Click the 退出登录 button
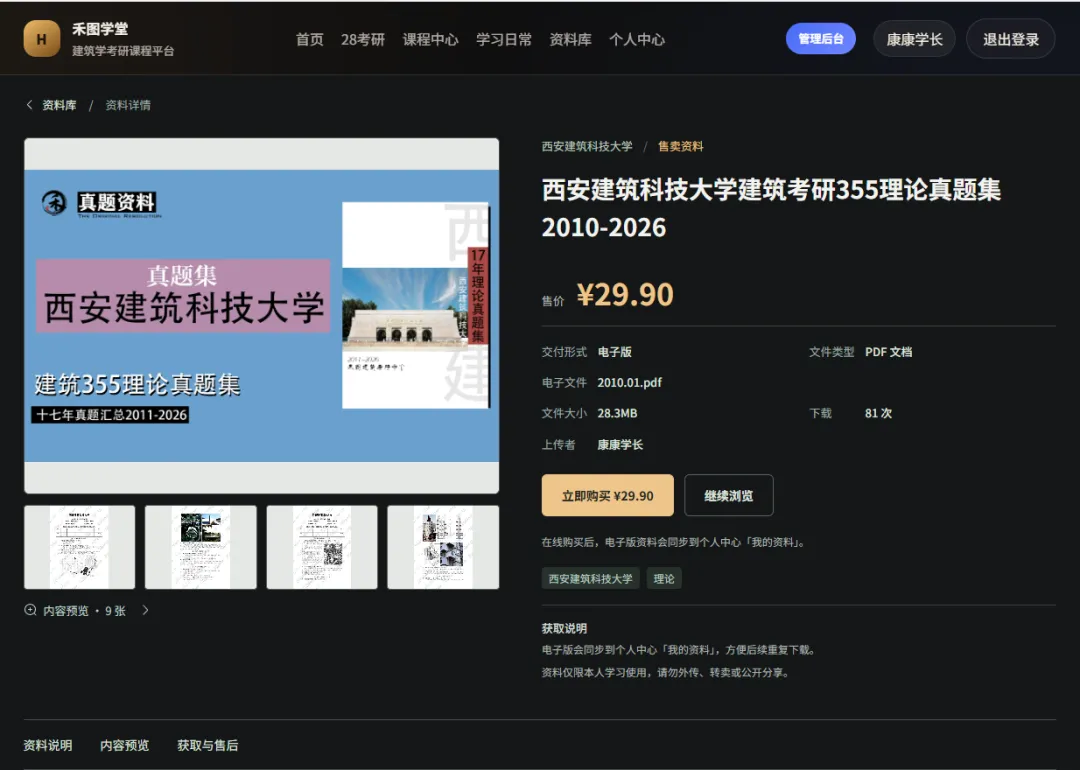The image size is (1080, 770). tap(1010, 39)
